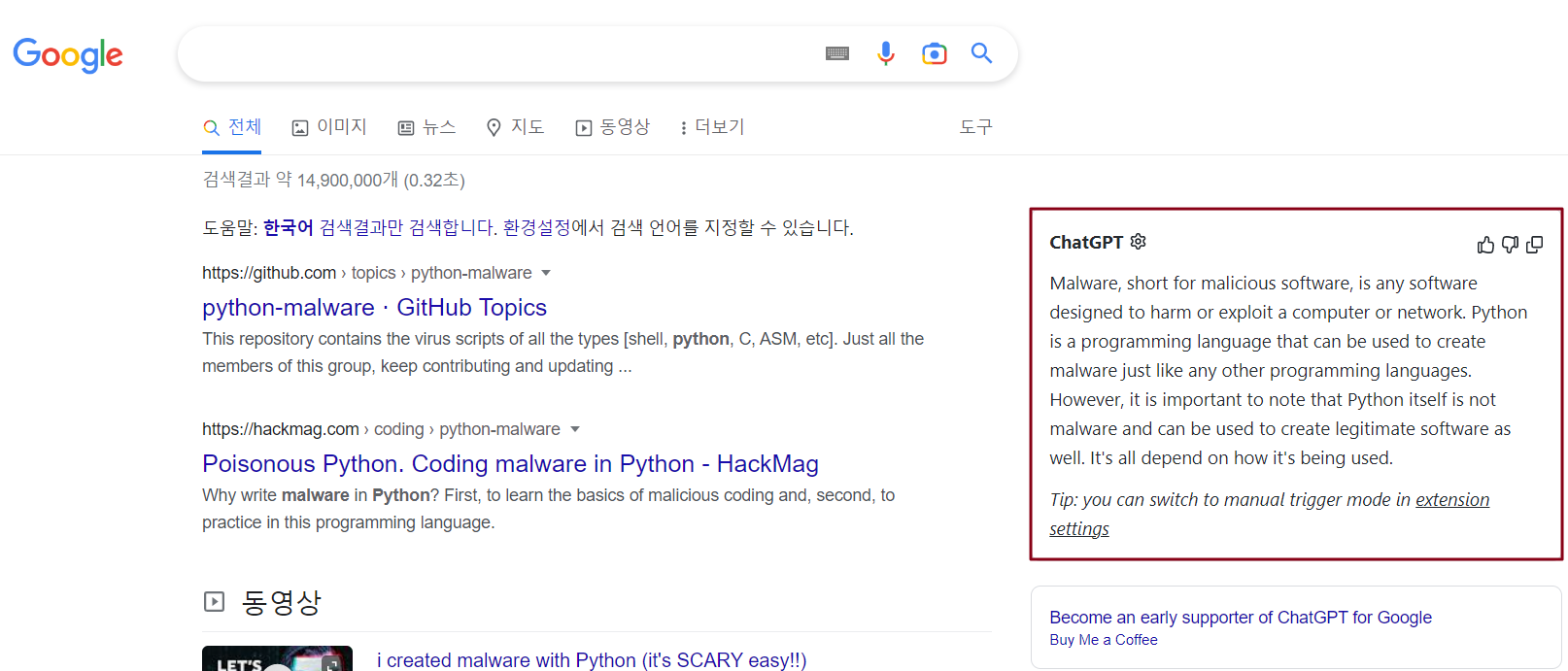Image resolution: width=1568 pixels, height=671 pixels.
Task: Click the hackmag.com breadcrumb URL
Action: tap(381, 429)
